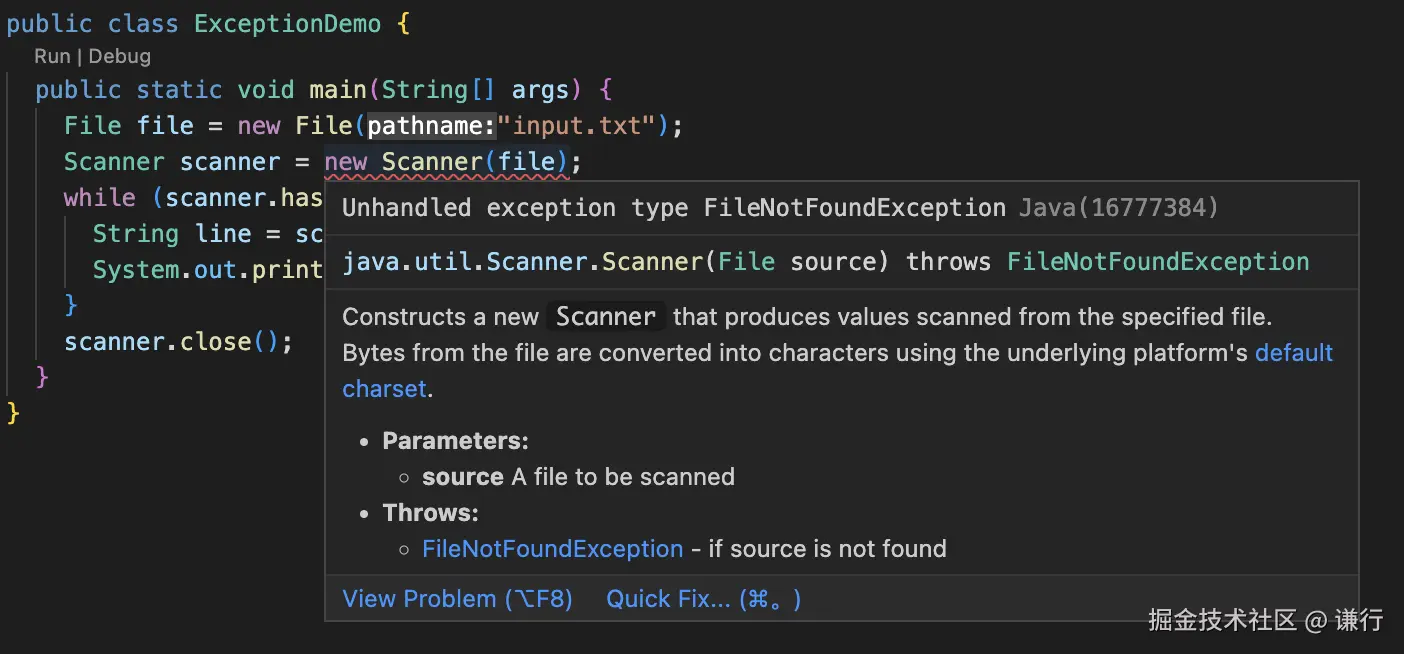Image resolution: width=1404 pixels, height=654 pixels.
Task: Click the args parameter in main signature
Action: coord(540,90)
